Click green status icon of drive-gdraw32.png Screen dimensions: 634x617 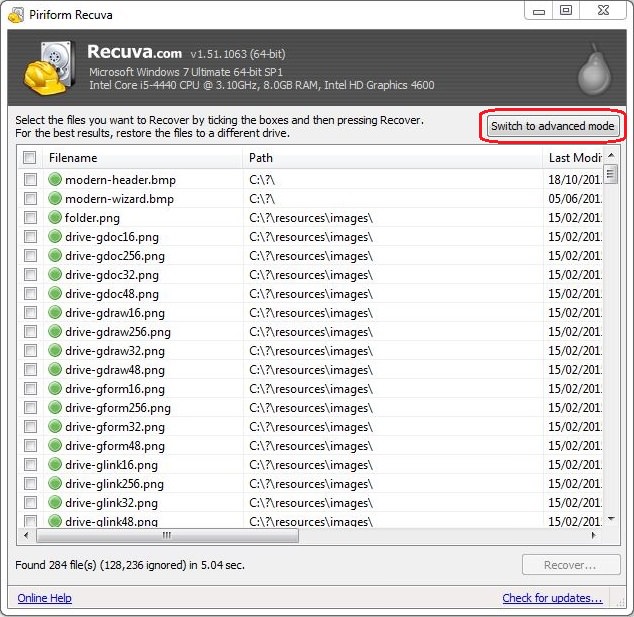(55, 350)
